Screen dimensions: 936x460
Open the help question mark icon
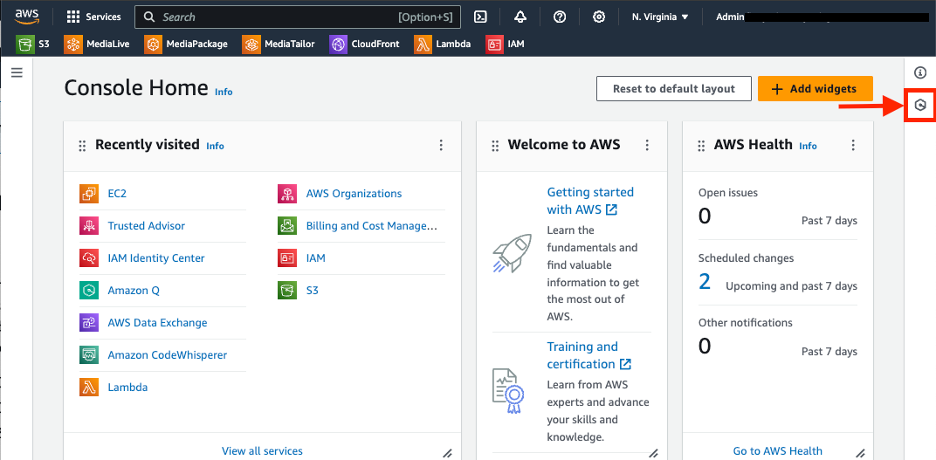pyautogui.click(x=559, y=17)
